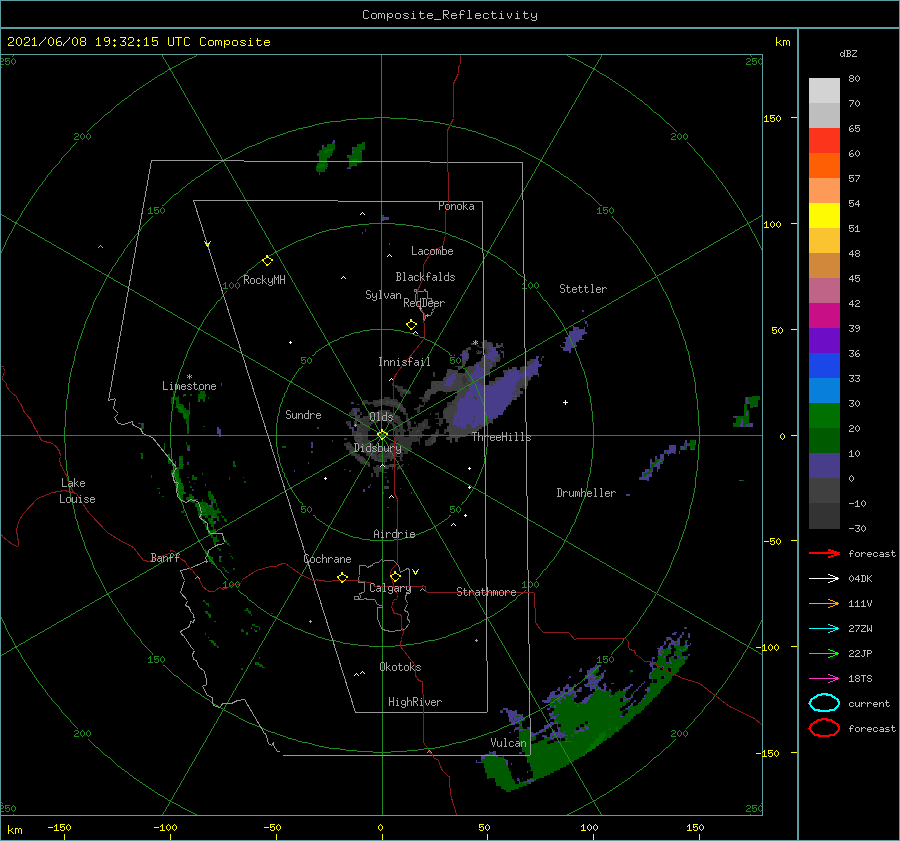Click the white 04DK arrow icon

824,579
